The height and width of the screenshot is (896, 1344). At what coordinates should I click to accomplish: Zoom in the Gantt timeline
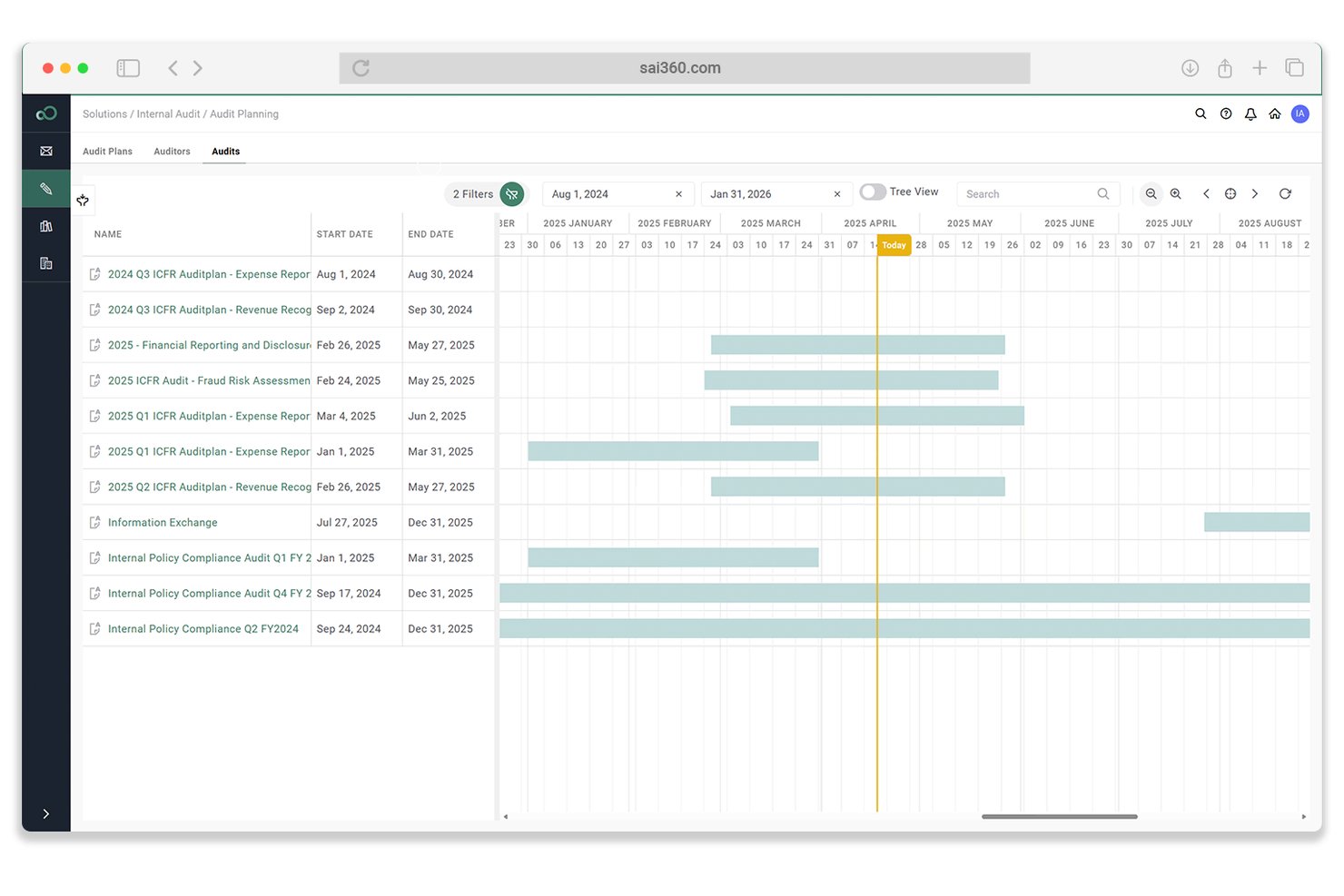click(x=1176, y=193)
